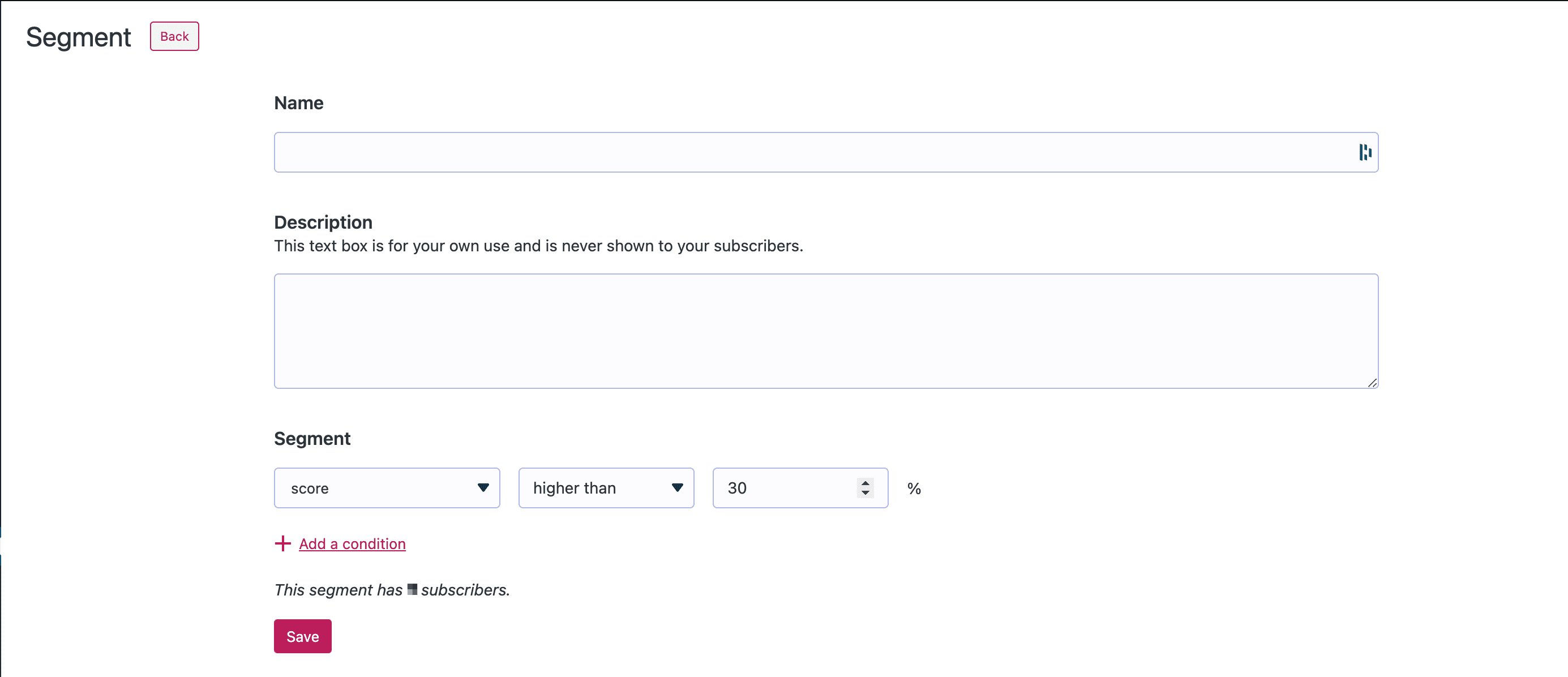The image size is (1568, 677).
Task: Click the password manager icon in Name field
Action: 1365,152
